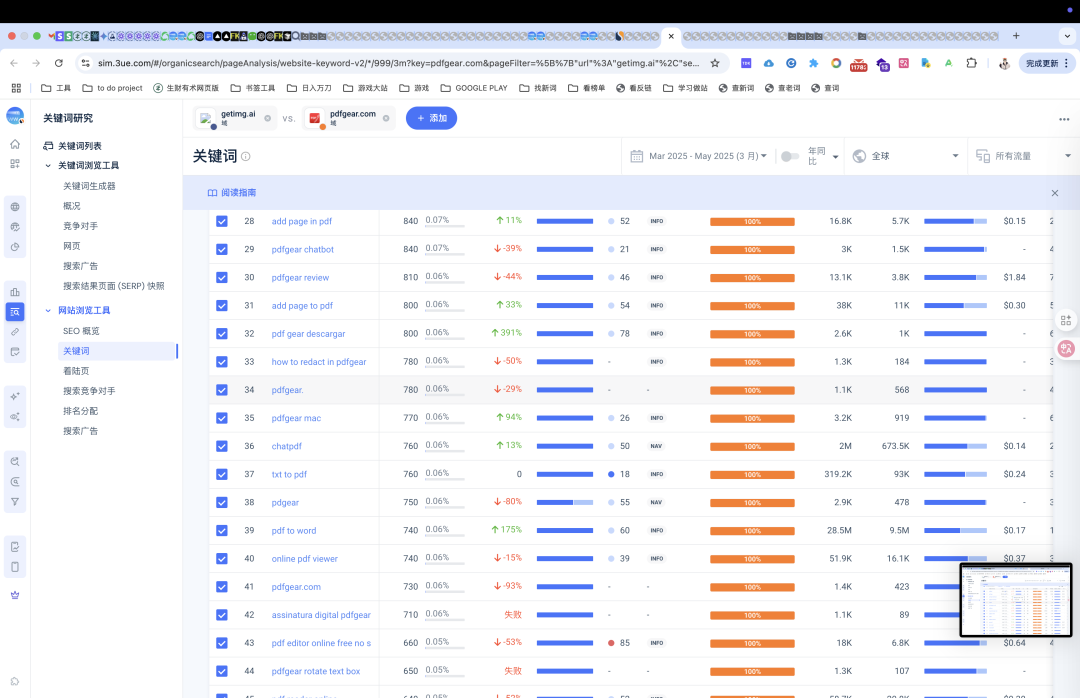The height and width of the screenshot is (698, 1080).
Task: Uncheck the 'txt to pdf' row
Action: pos(222,474)
